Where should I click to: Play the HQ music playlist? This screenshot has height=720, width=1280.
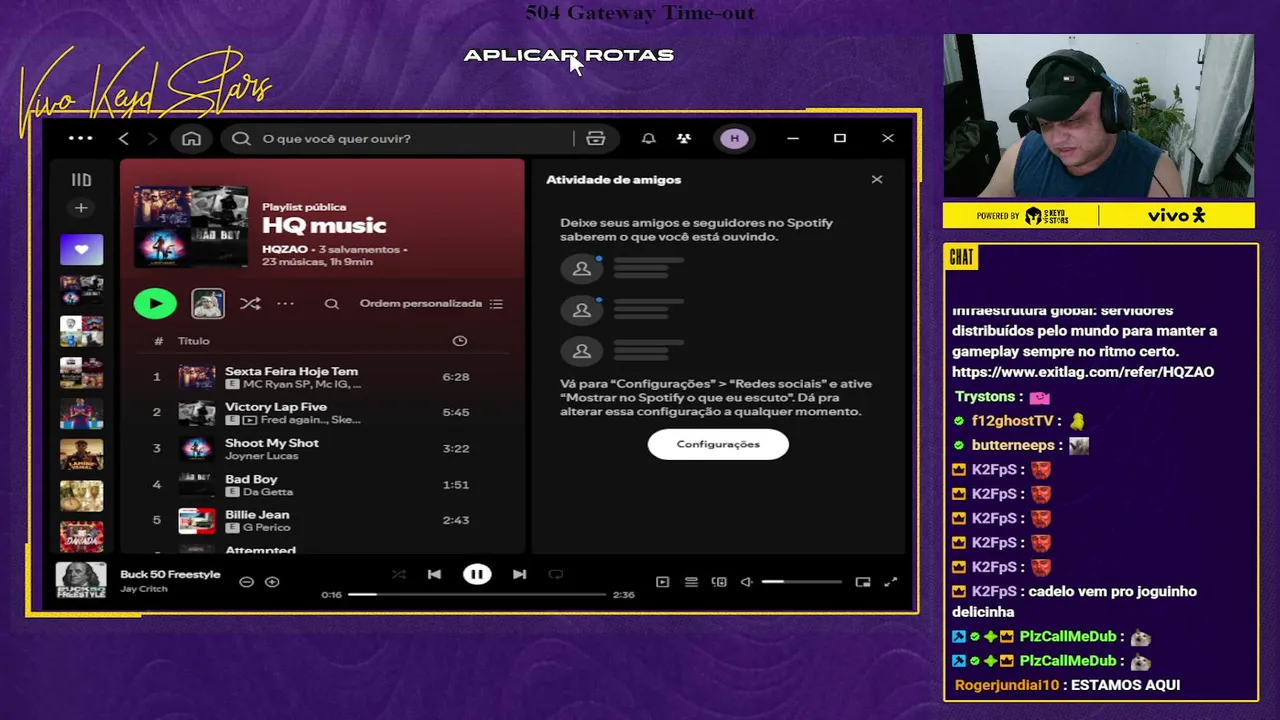point(155,303)
